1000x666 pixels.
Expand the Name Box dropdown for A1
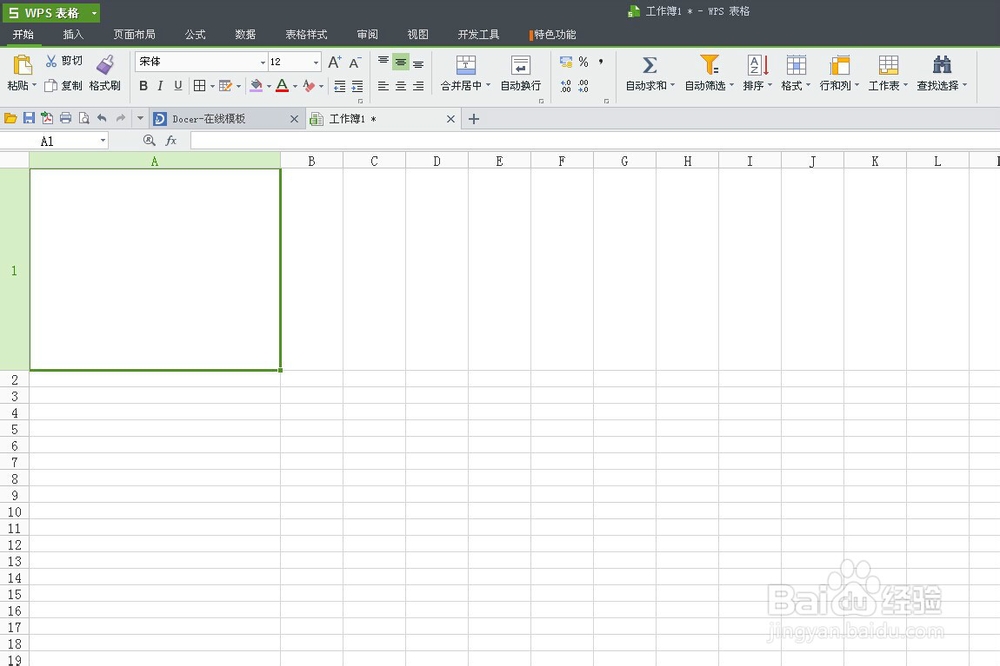(103, 140)
